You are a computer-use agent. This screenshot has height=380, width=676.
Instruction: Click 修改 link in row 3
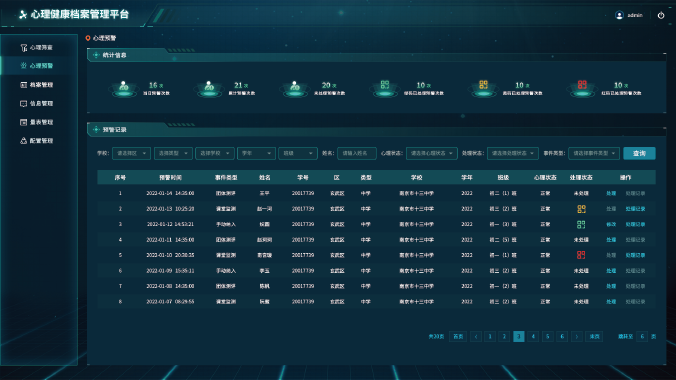(x=611, y=225)
